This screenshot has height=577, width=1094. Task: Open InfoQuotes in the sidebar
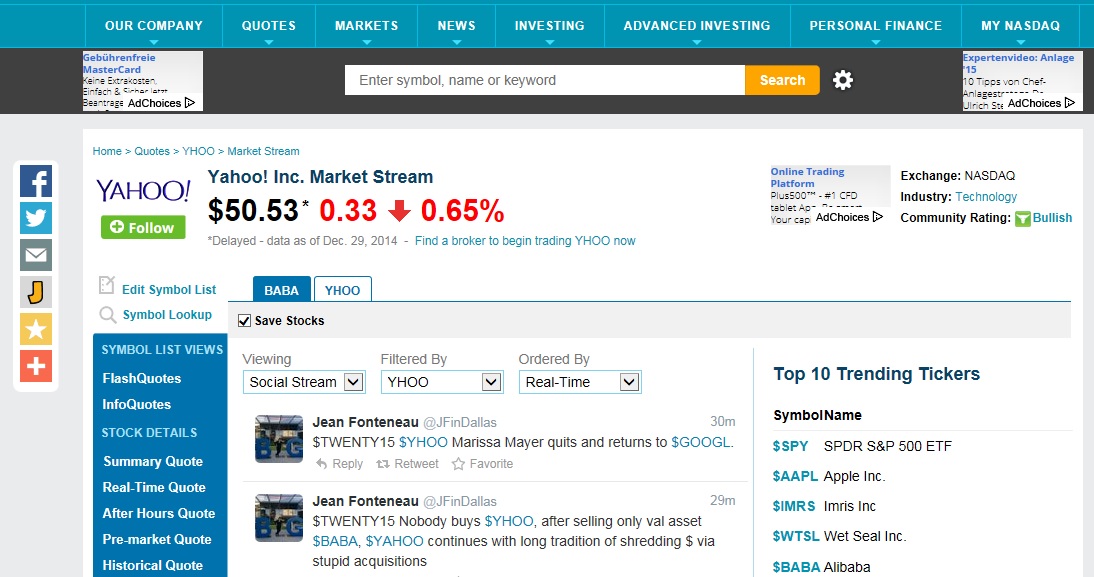(x=137, y=404)
